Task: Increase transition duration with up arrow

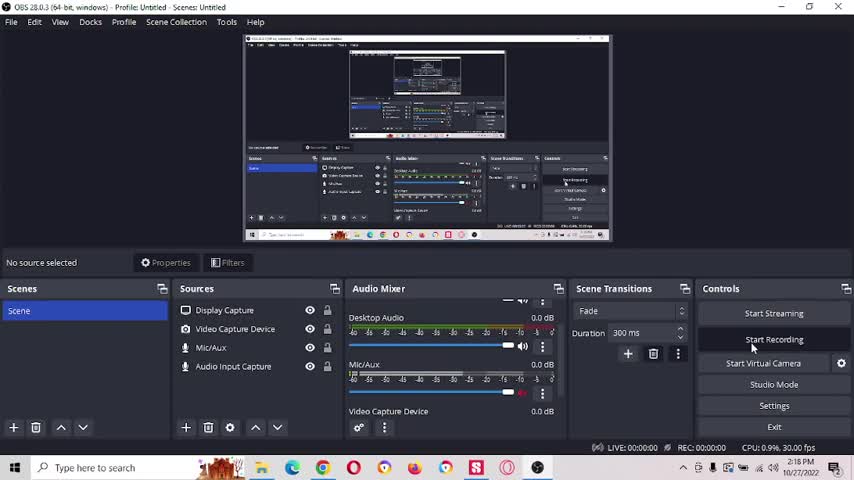Action: pyautogui.click(x=680, y=329)
